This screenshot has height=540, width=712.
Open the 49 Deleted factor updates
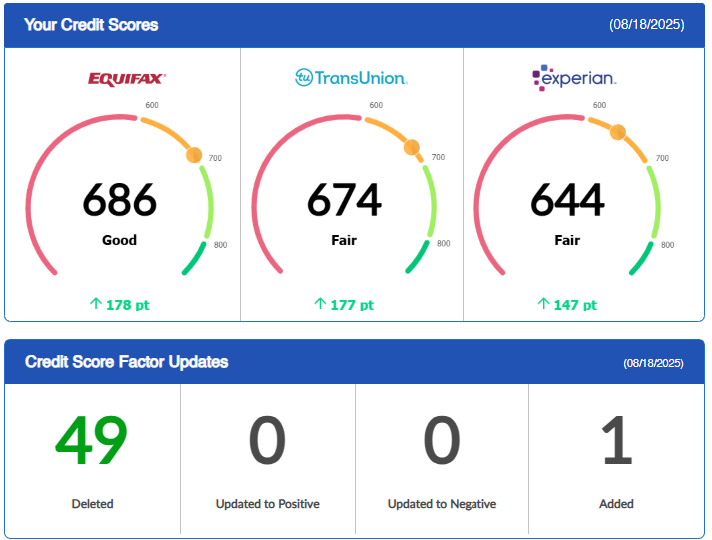(x=92, y=441)
